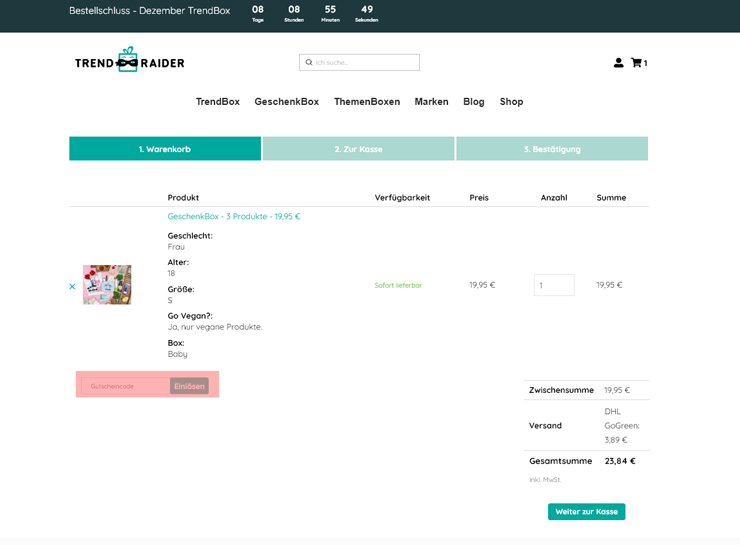Open the user account icon
This screenshot has height=545, width=740.
pos(618,63)
